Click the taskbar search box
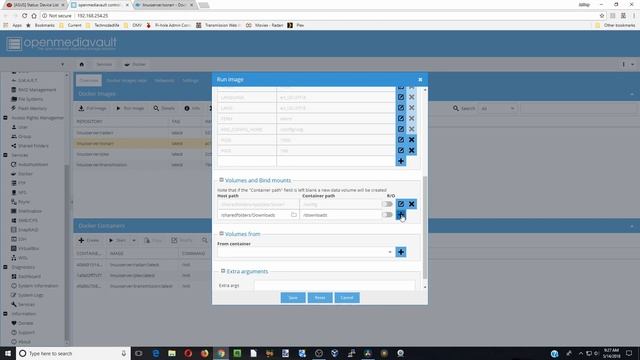 [73, 353]
